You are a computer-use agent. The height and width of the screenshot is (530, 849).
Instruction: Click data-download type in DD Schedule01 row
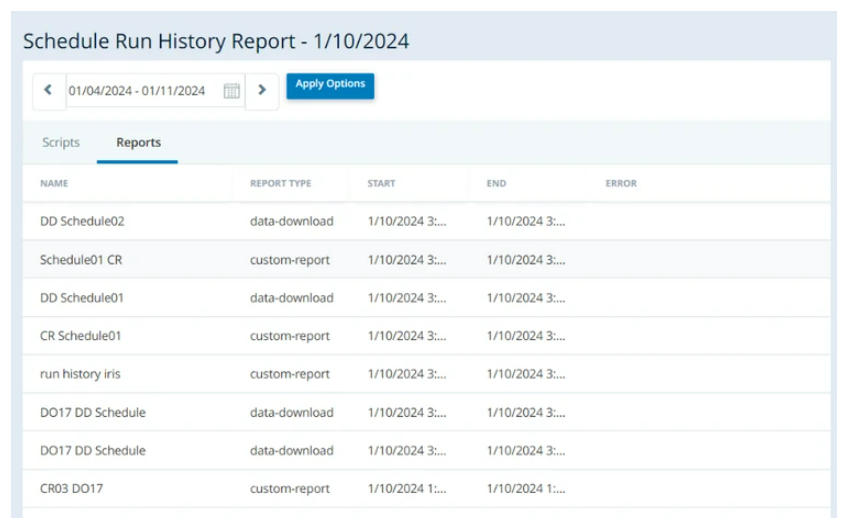coord(291,298)
